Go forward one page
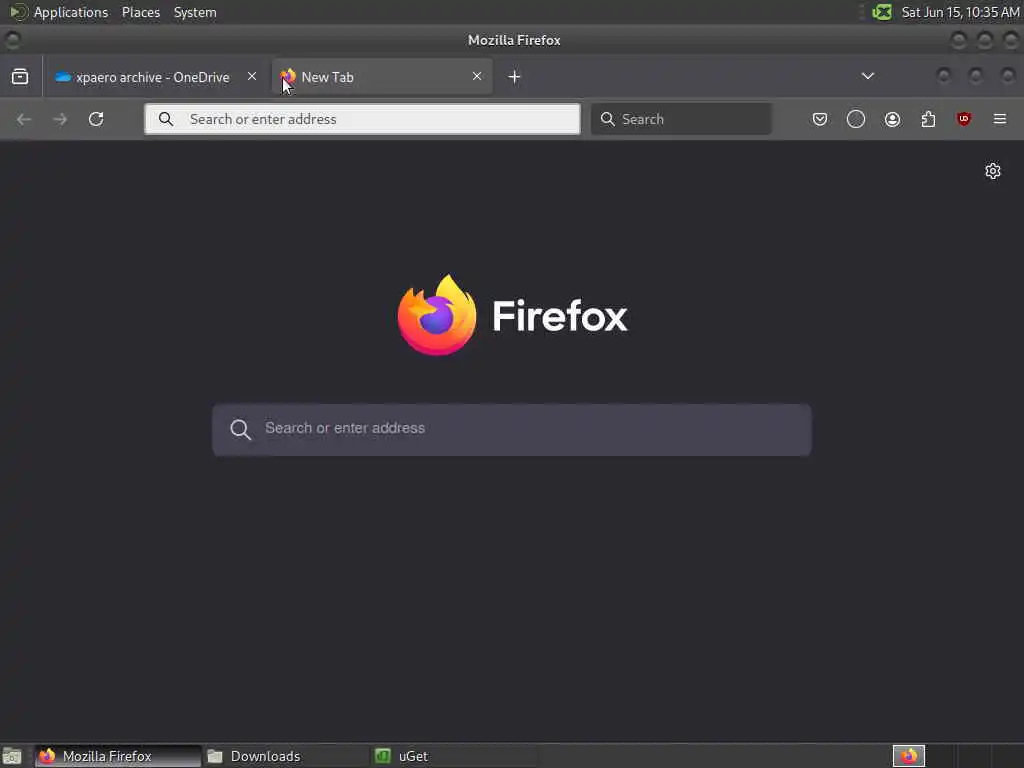The width and height of the screenshot is (1024, 768). [x=60, y=119]
